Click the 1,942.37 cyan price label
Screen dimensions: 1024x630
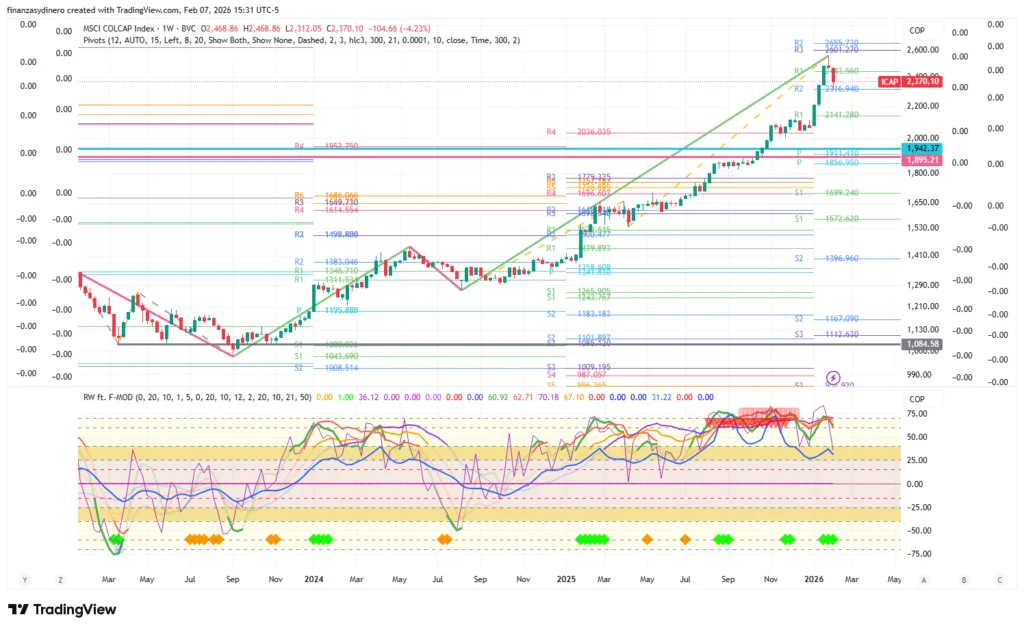(922, 147)
